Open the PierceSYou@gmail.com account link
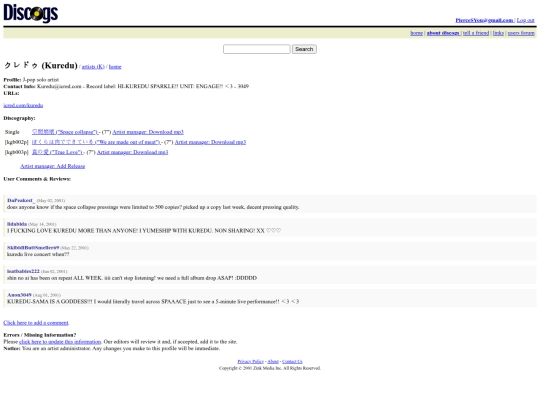 [x=484, y=20]
